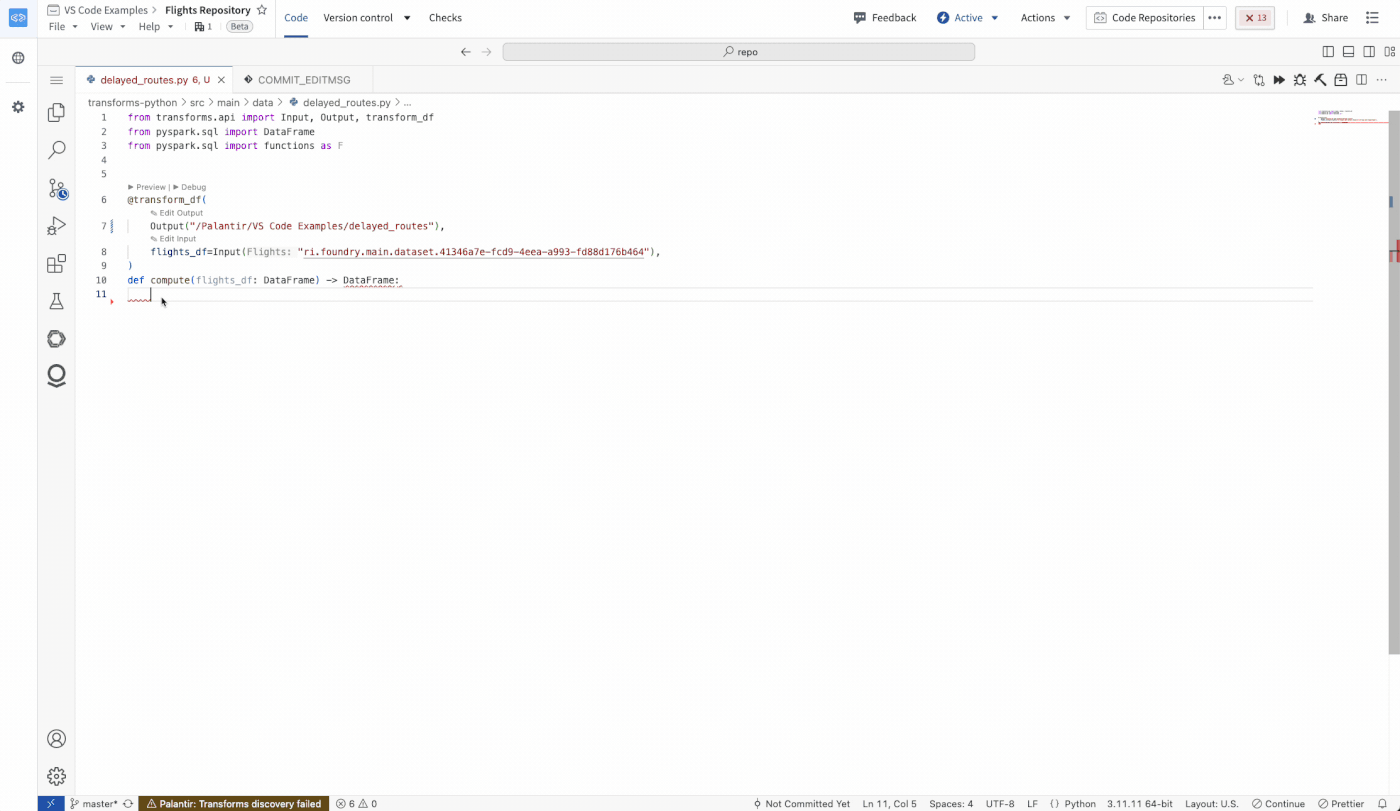The width and height of the screenshot is (1400, 811).
Task: Click the data folder in the breadcrumb
Action: coord(262,102)
